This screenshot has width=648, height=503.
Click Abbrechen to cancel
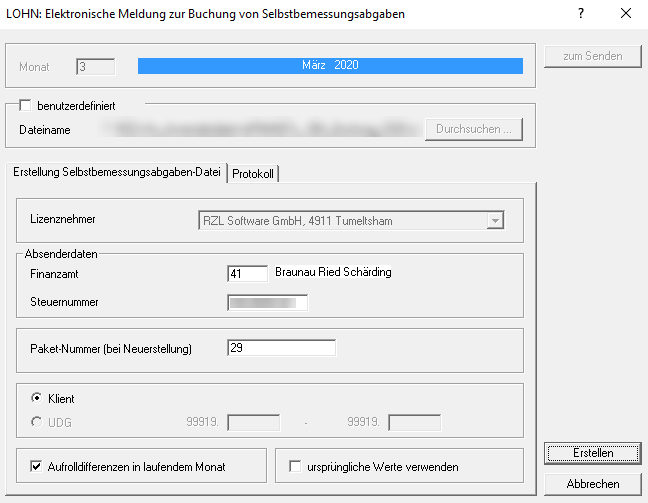point(593,484)
